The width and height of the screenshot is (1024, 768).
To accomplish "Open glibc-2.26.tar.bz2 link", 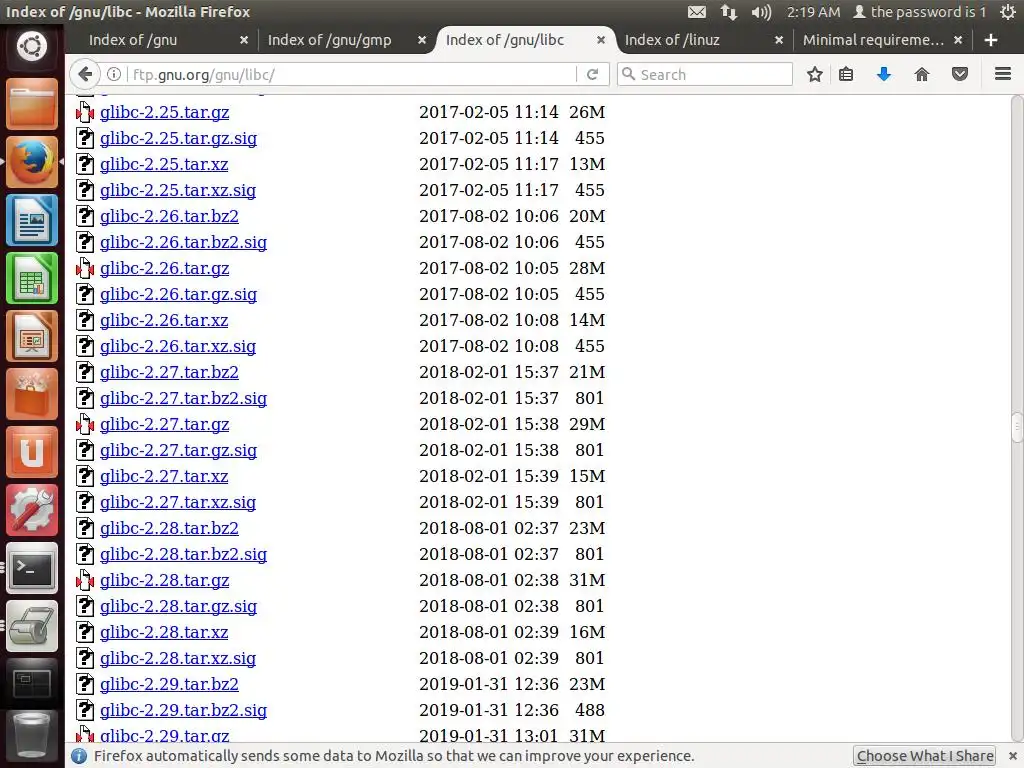I will [x=169, y=216].
